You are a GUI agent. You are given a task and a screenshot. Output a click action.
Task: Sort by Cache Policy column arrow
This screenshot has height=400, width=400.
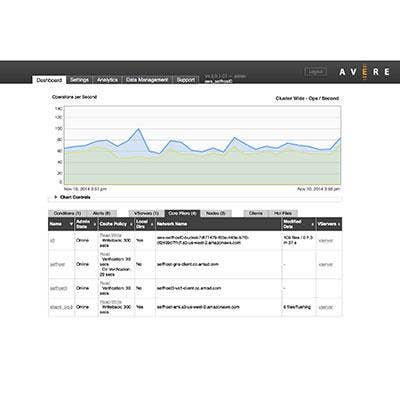tap(131, 224)
